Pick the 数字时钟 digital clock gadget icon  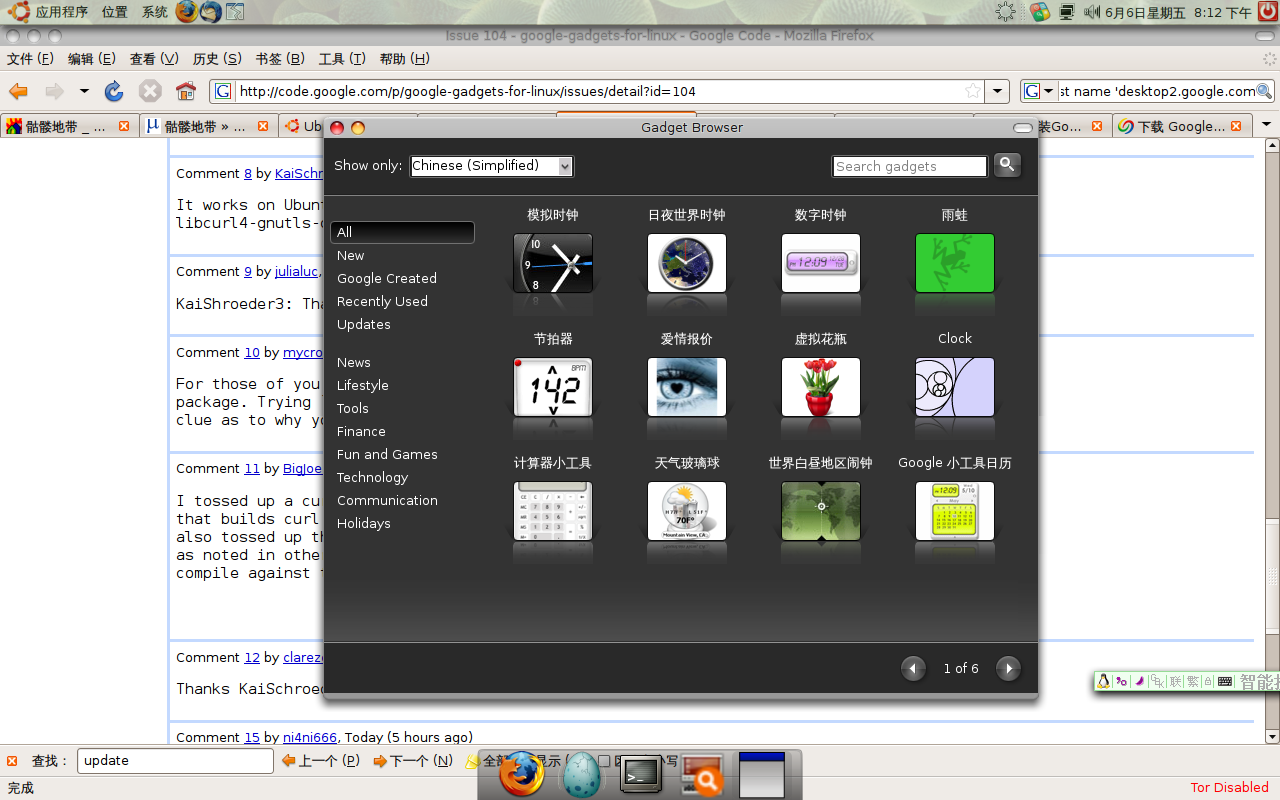pyautogui.click(x=821, y=263)
